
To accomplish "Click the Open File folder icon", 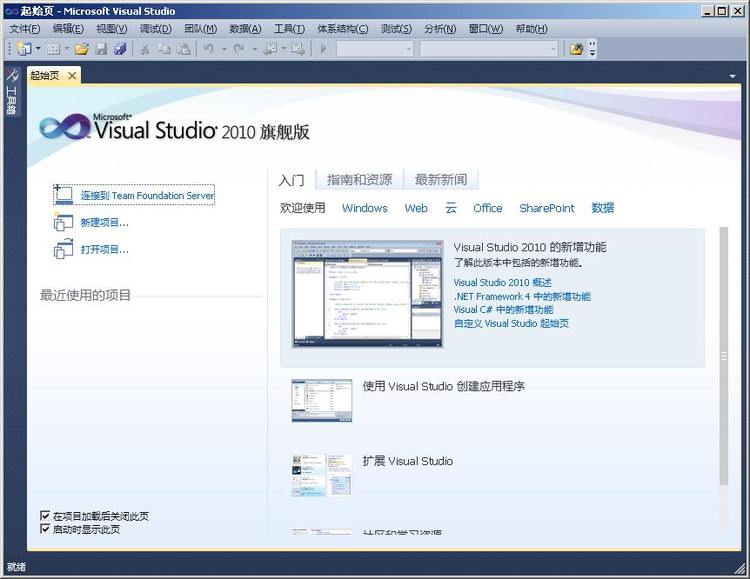I will click(82, 48).
